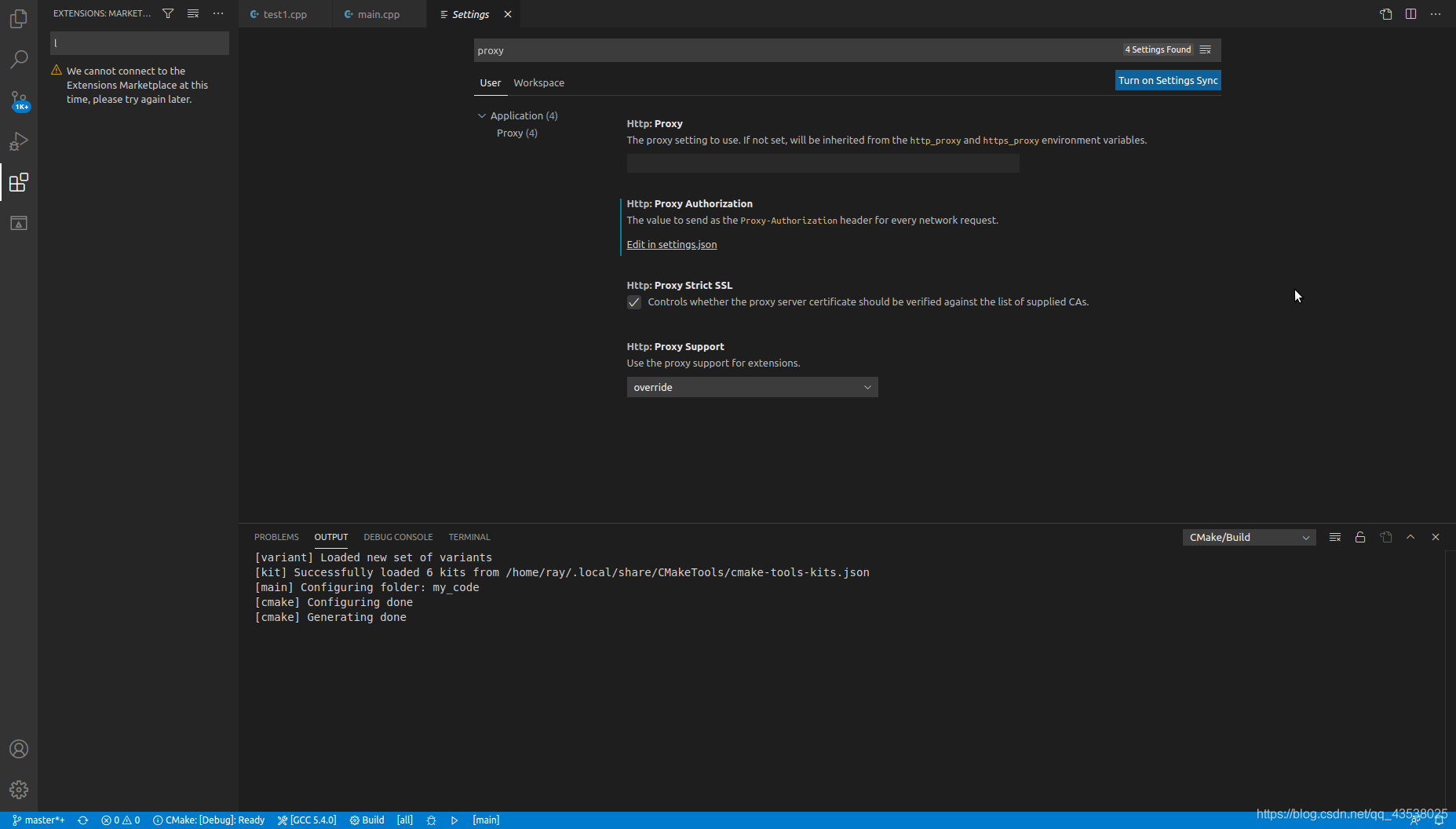Open Output in a new editor
This screenshot has width=1456, height=829.
(1386, 537)
